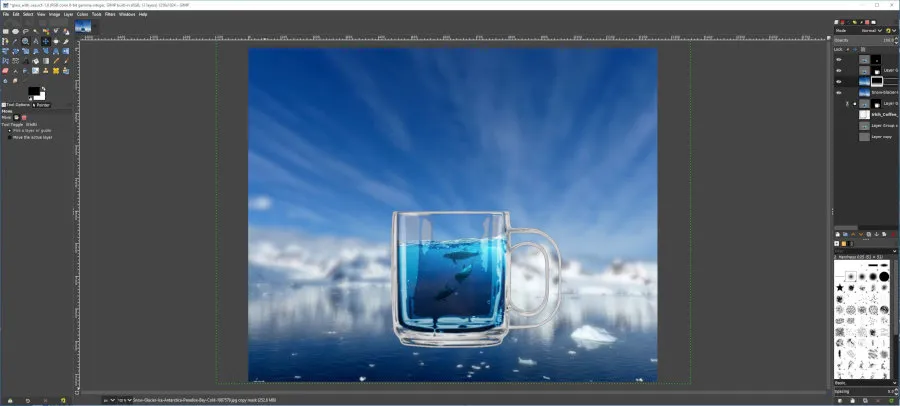This screenshot has width=900, height=406.
Task: Anchor the floating layer
Action: pos(876,234)
